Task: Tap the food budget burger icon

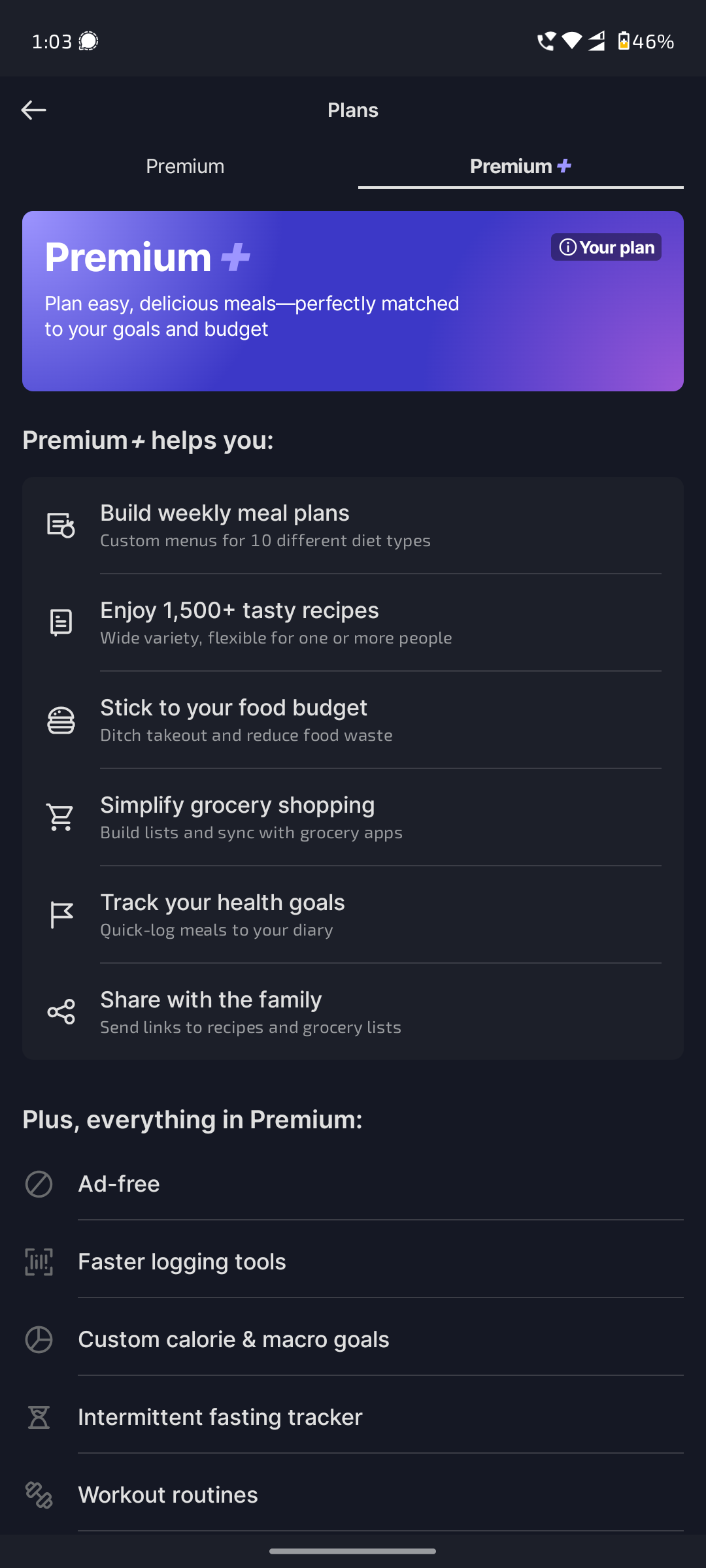Action: tap(61, 720)
